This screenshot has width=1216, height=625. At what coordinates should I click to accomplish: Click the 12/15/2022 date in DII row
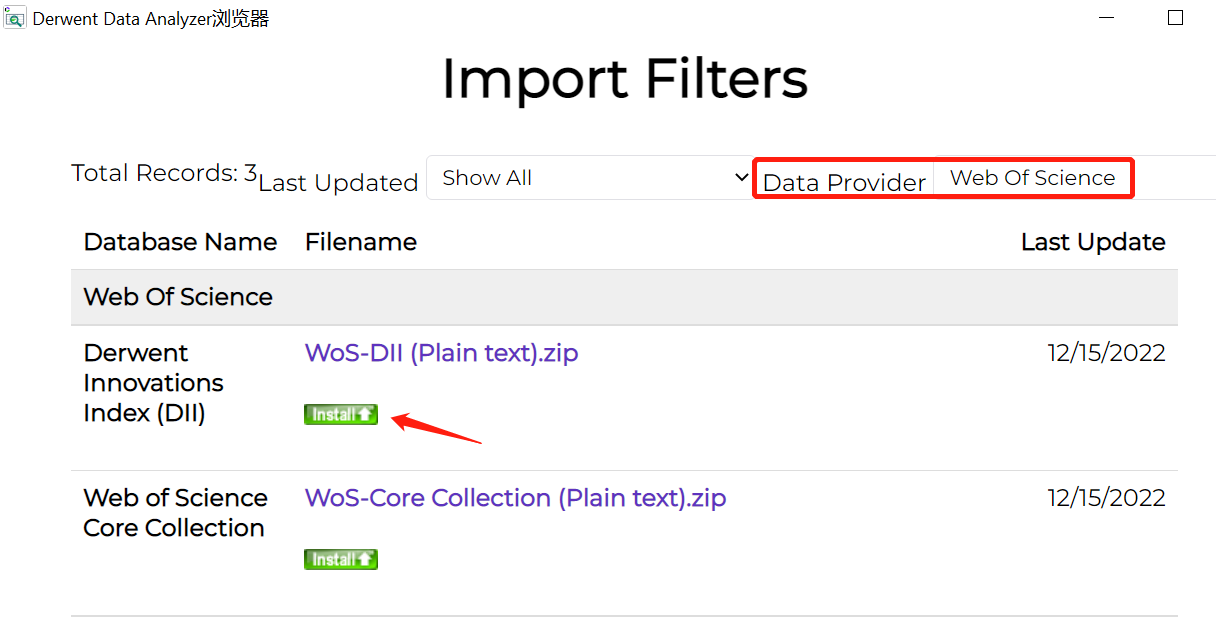[x=1106, y=353]
